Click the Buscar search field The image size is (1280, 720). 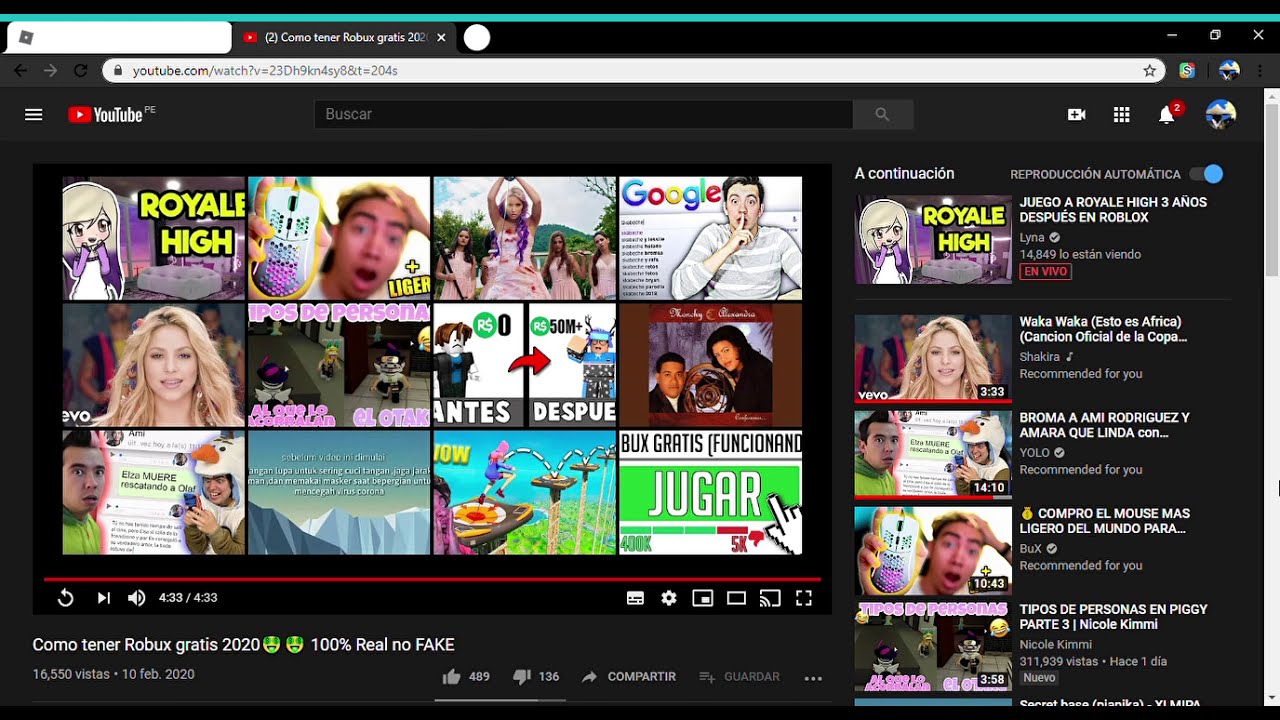(x=584, y=114)
